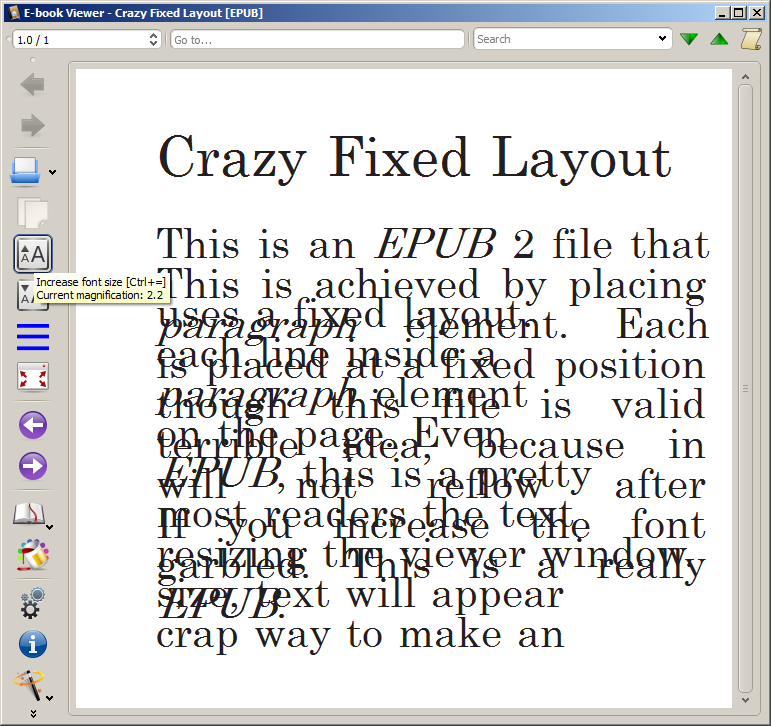Click the page number spinbox arrows

[153, 39]
